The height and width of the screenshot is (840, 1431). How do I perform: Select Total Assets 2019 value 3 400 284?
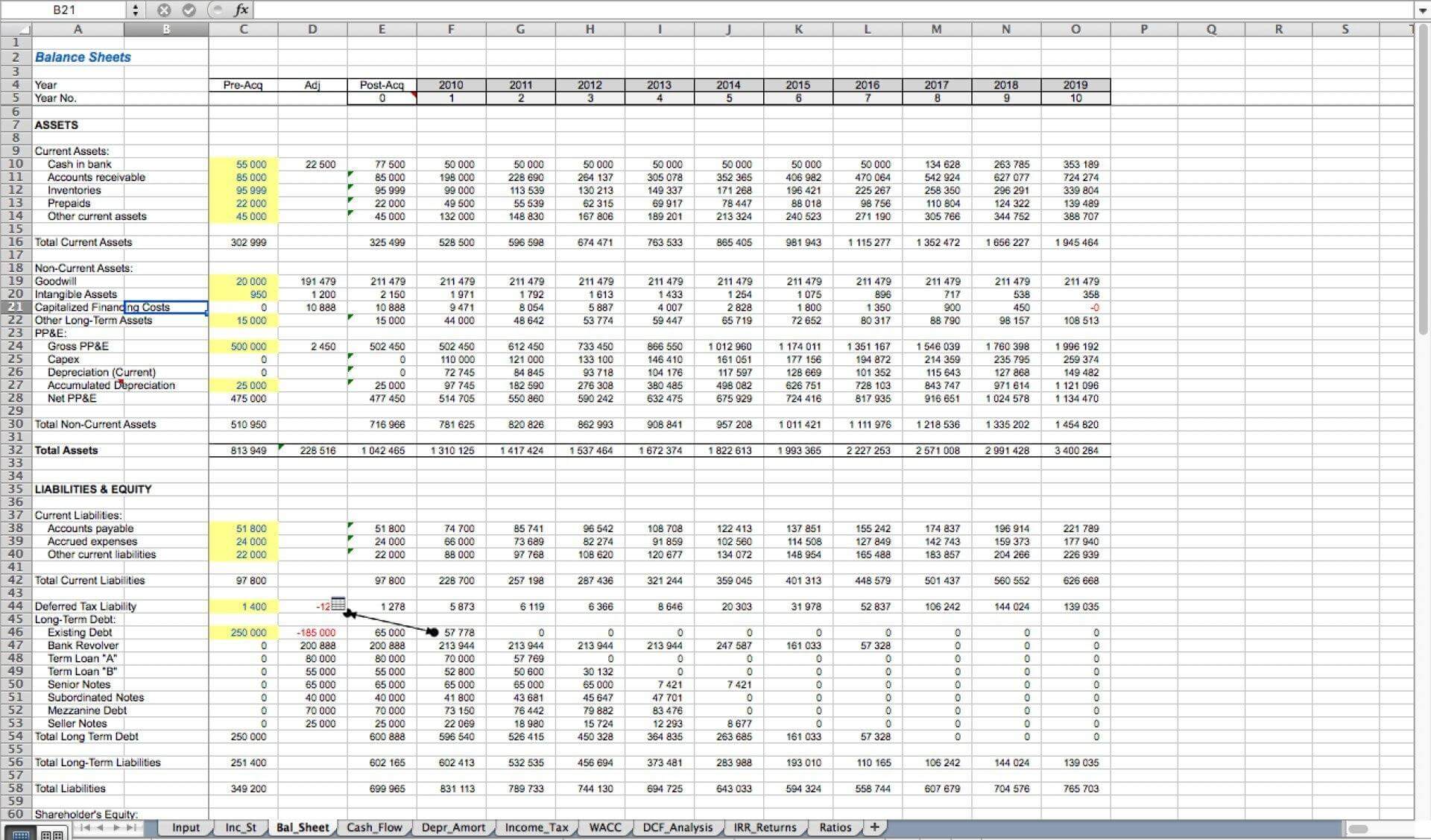coord(1075,450)
